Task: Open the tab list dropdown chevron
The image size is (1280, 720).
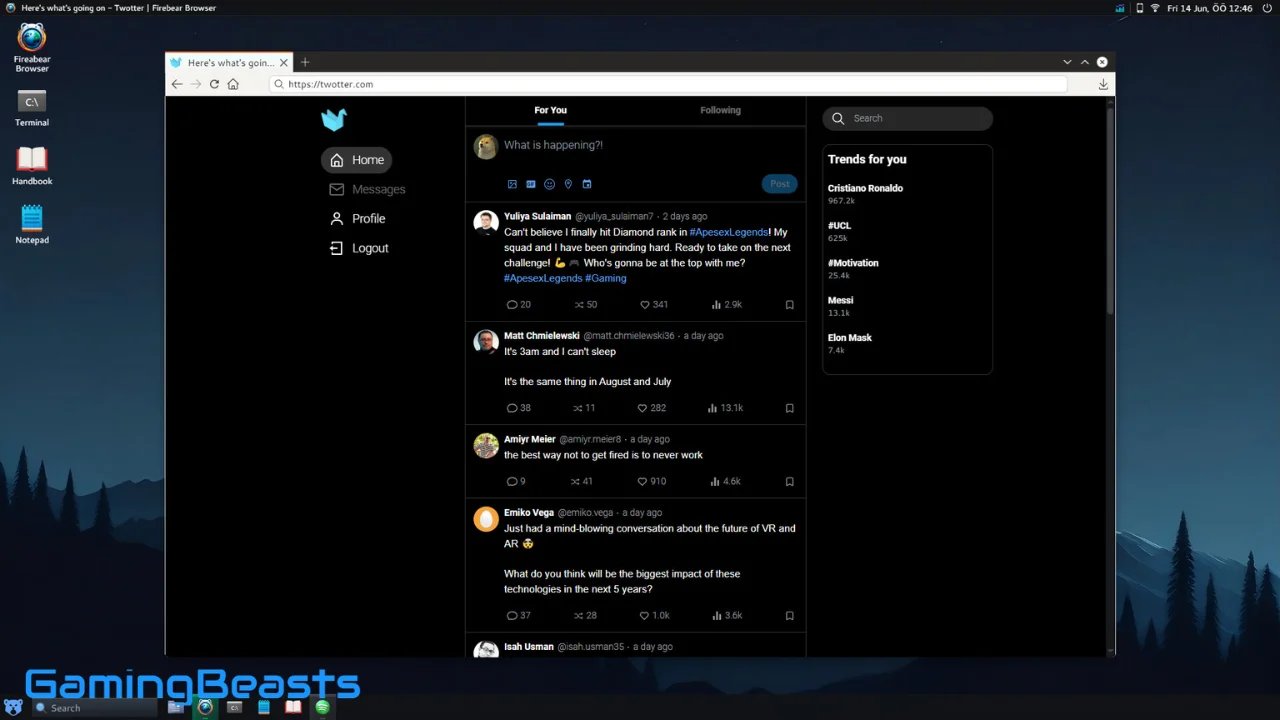Action: (x=1067, y=62)
